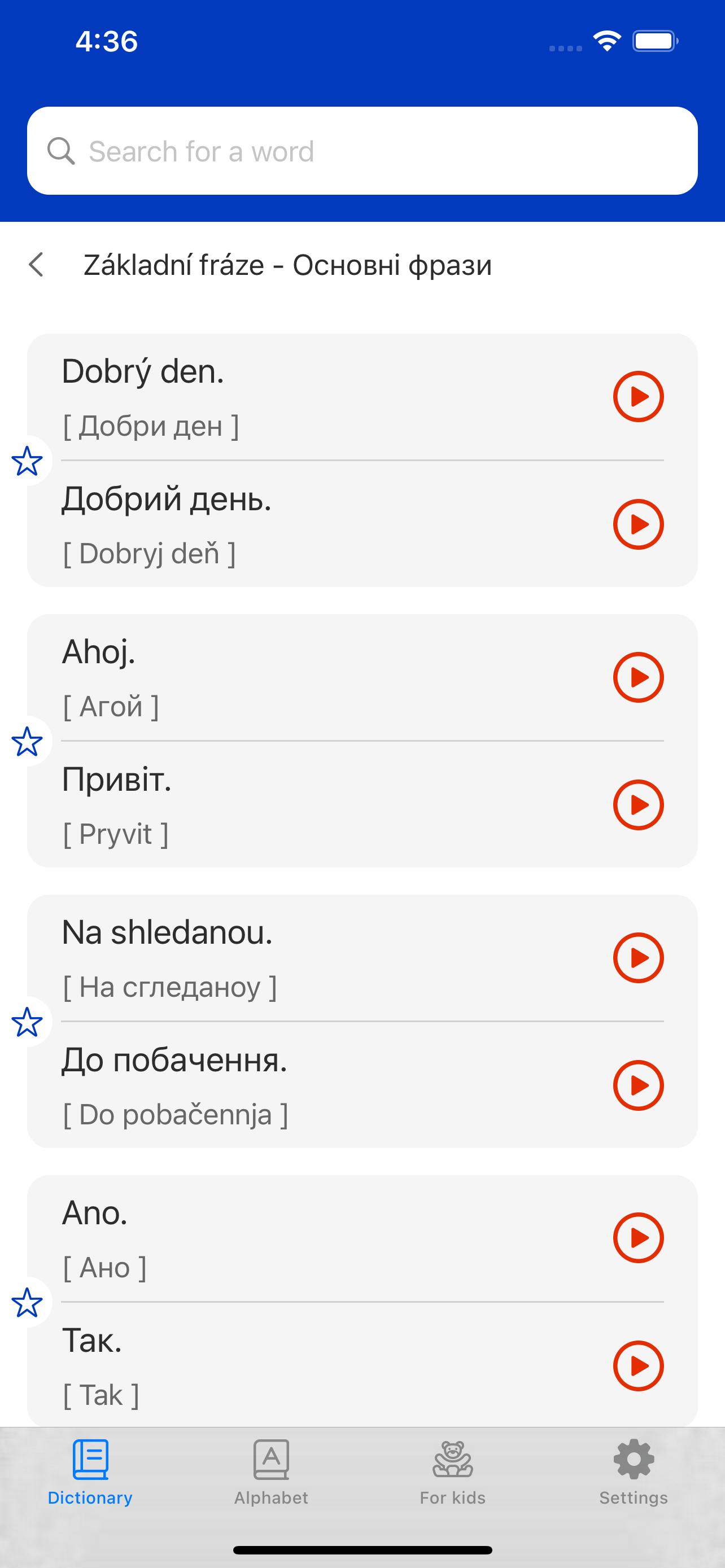Click the Search for a word field

tap(362, 151)
